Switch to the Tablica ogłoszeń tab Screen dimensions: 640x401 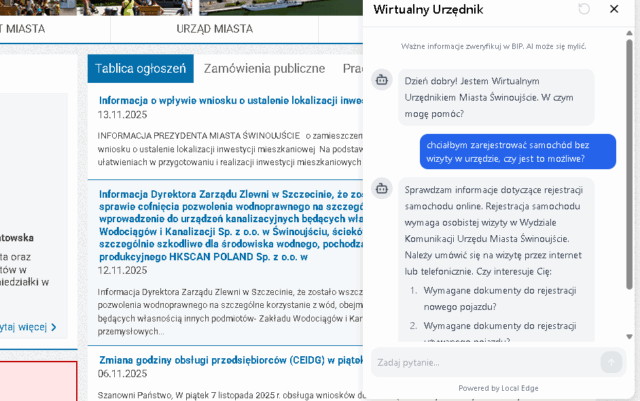coord(140,69)
